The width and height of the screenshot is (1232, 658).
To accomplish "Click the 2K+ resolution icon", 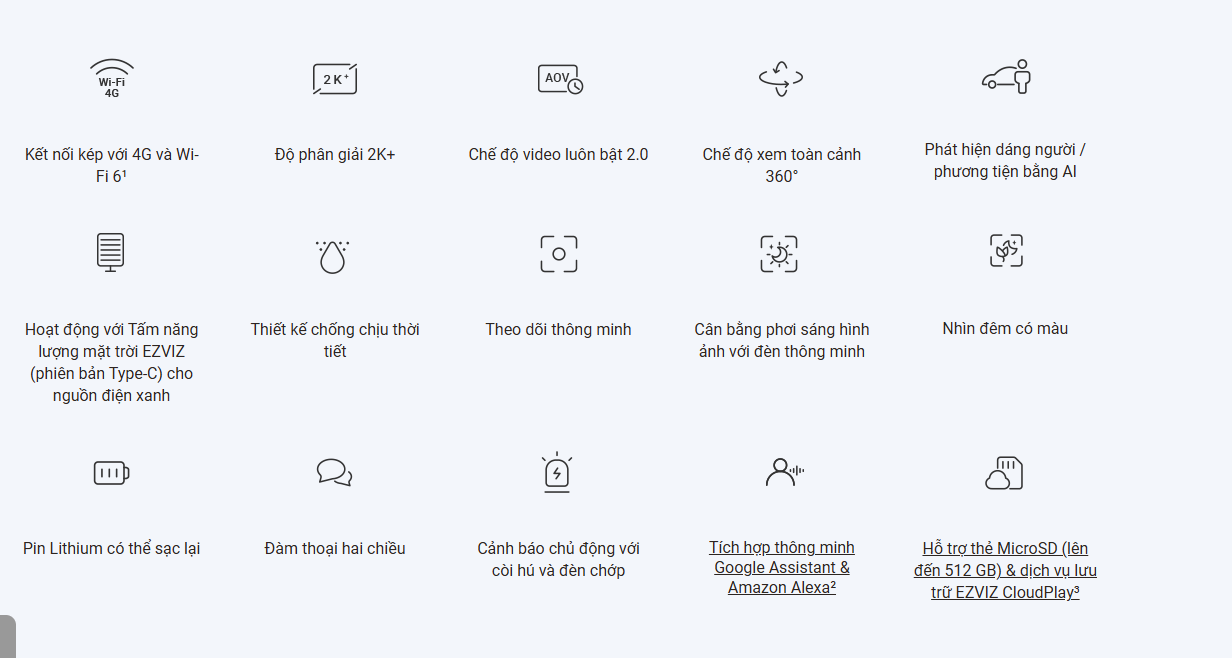I will [335, 79].
